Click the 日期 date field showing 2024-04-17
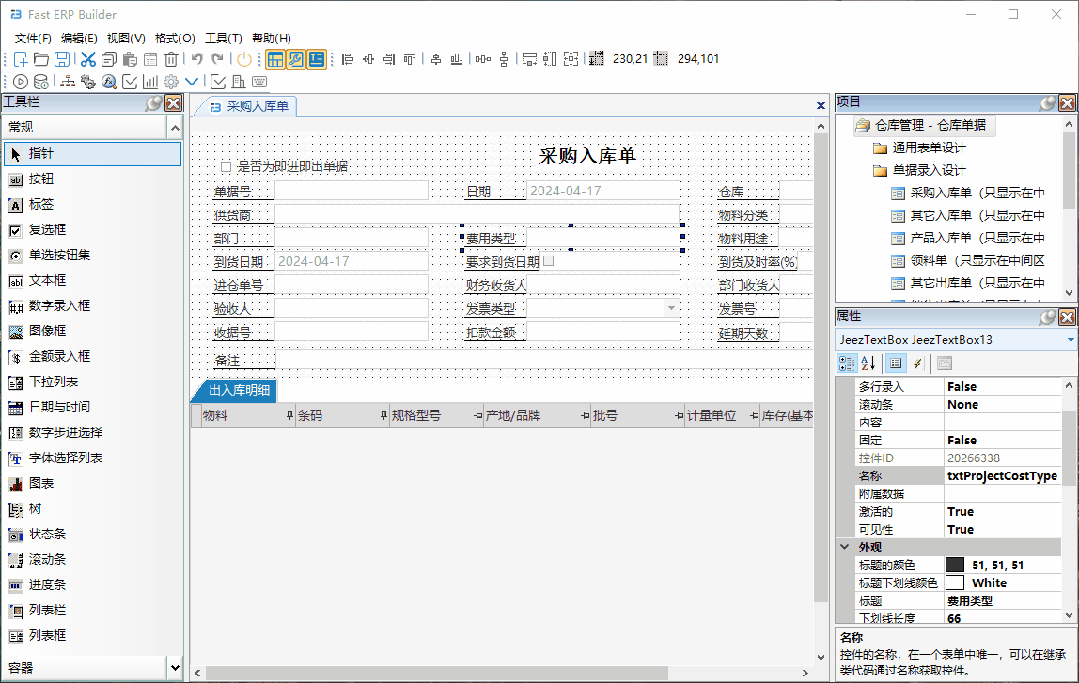This screenshot has height=683, width=1079. click(600, 190)
